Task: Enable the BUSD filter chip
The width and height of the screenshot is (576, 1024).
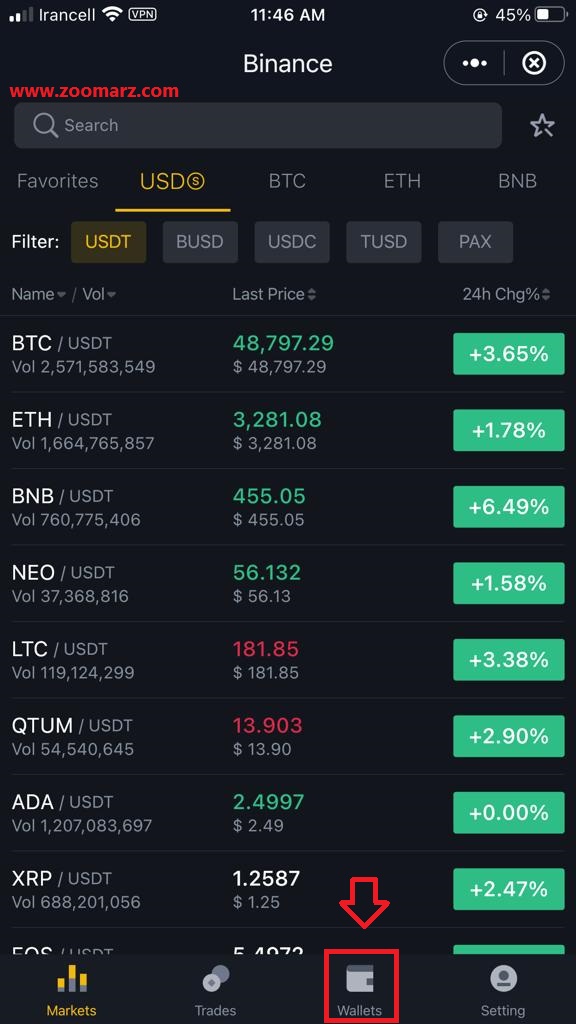Action: 200,242
